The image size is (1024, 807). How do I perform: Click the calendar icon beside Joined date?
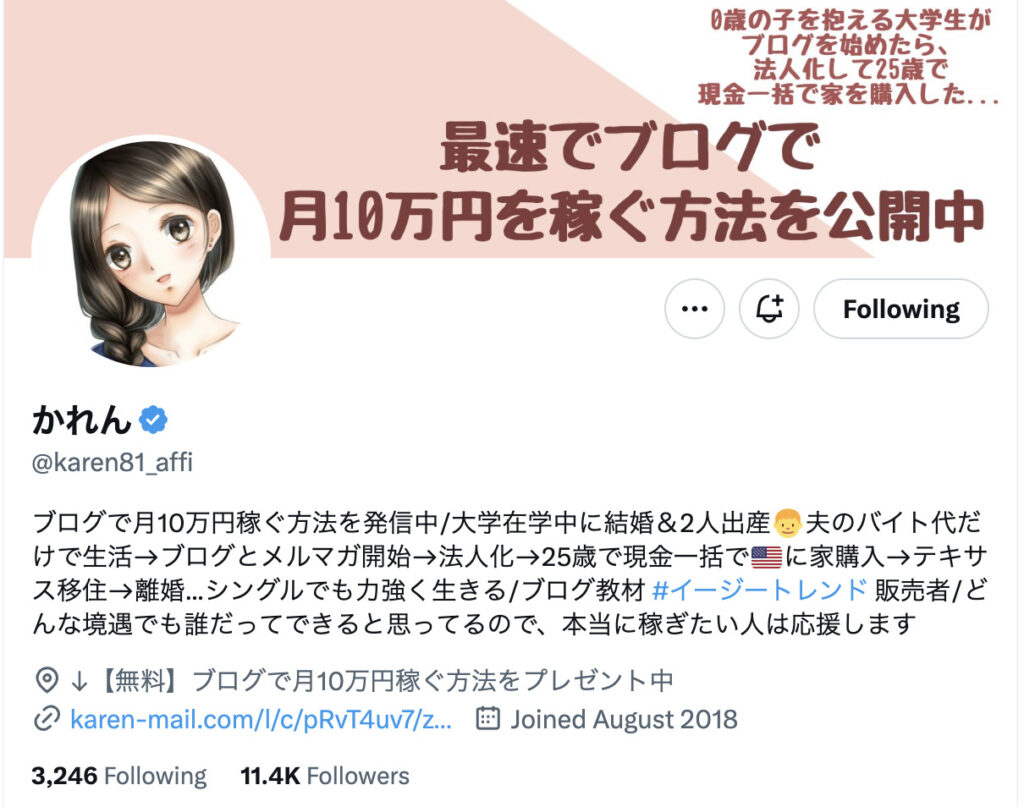click(x=488, y=718)
